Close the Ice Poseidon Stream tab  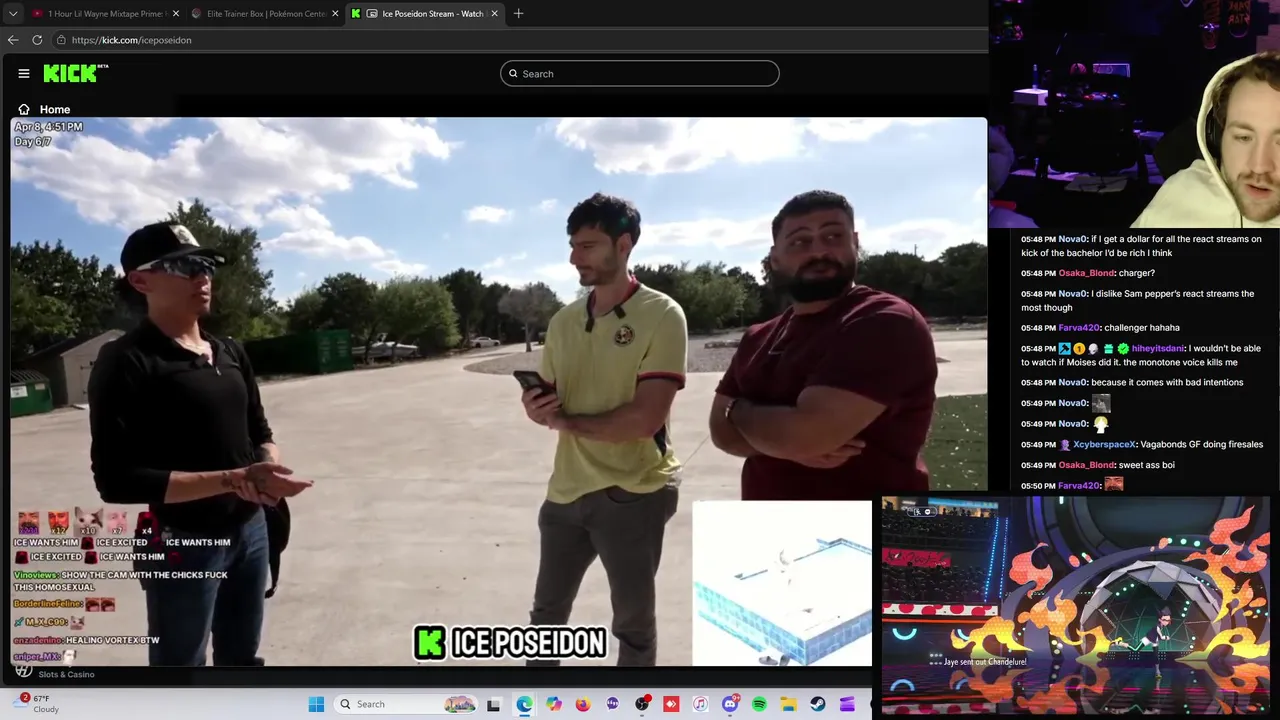tap(494, 13)
